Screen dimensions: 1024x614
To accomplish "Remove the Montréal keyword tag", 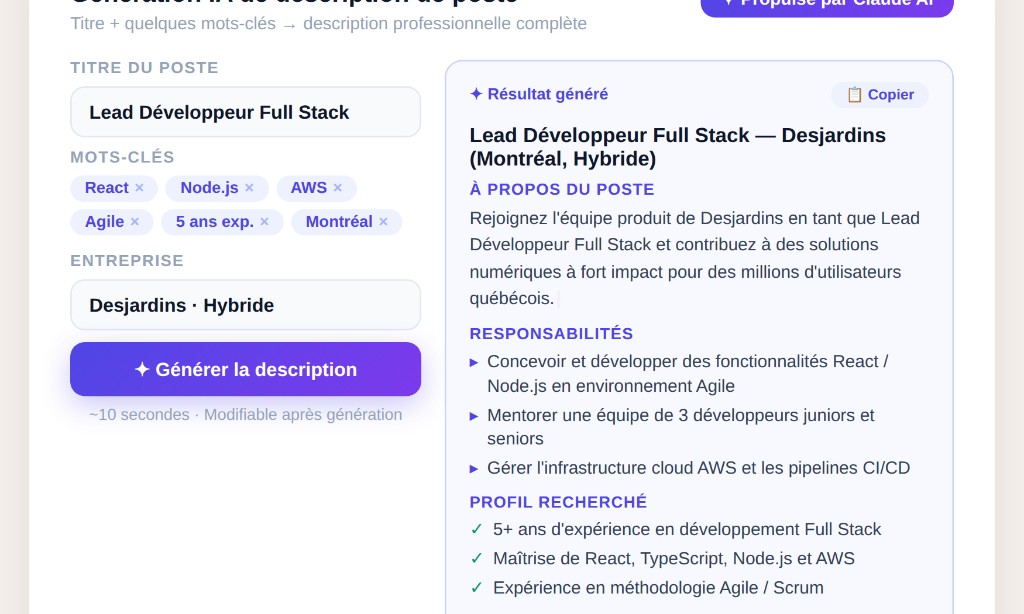I will point(383,222).
